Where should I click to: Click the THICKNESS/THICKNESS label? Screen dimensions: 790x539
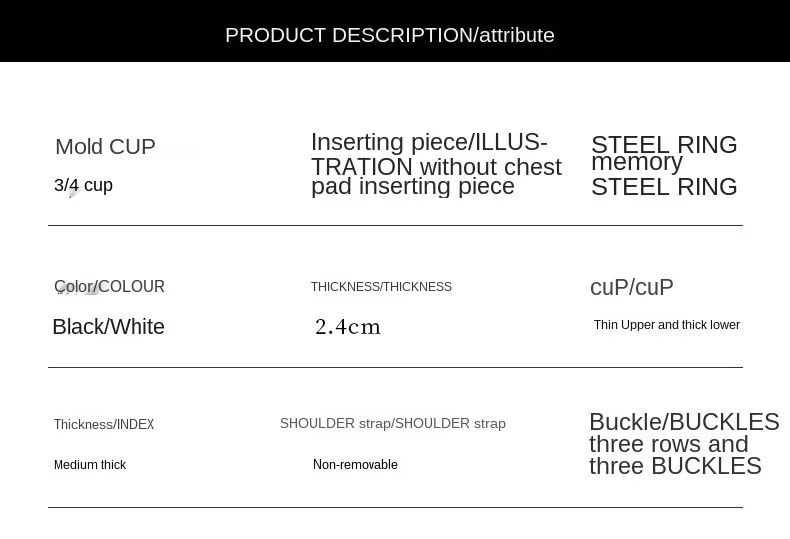(x=381, y=287)
